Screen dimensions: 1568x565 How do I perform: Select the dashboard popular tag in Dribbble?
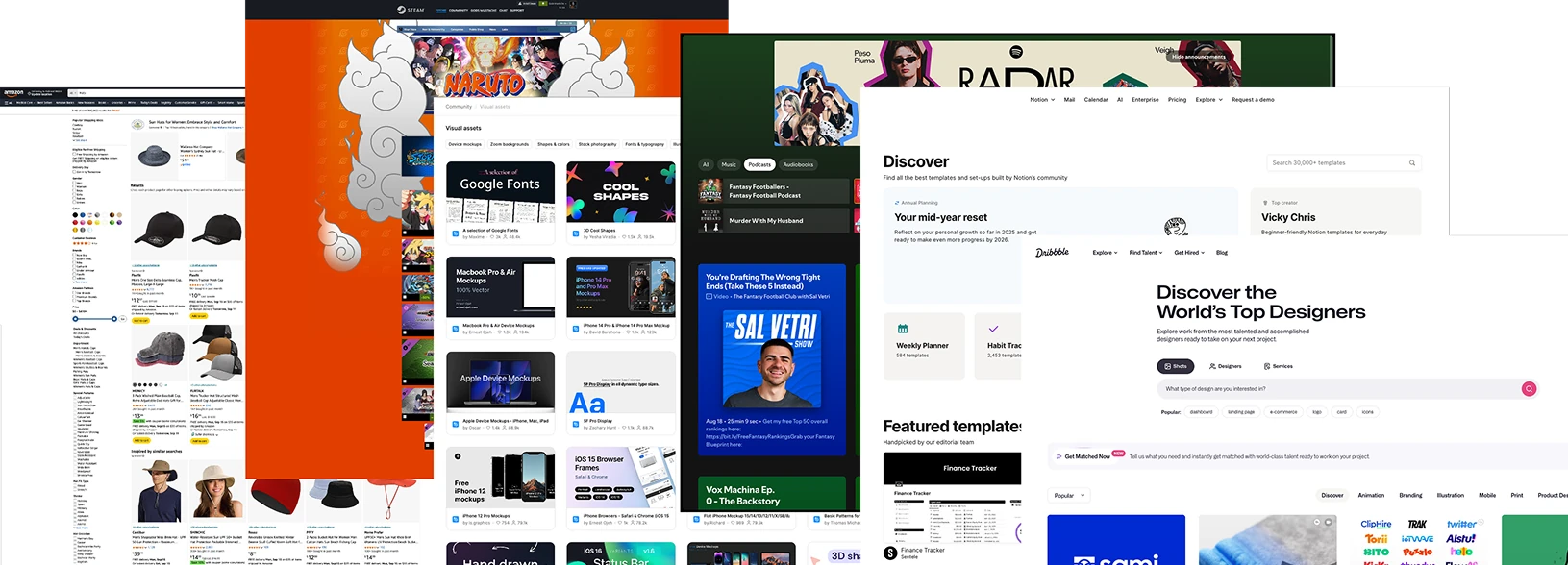(x=1201, y=412)
